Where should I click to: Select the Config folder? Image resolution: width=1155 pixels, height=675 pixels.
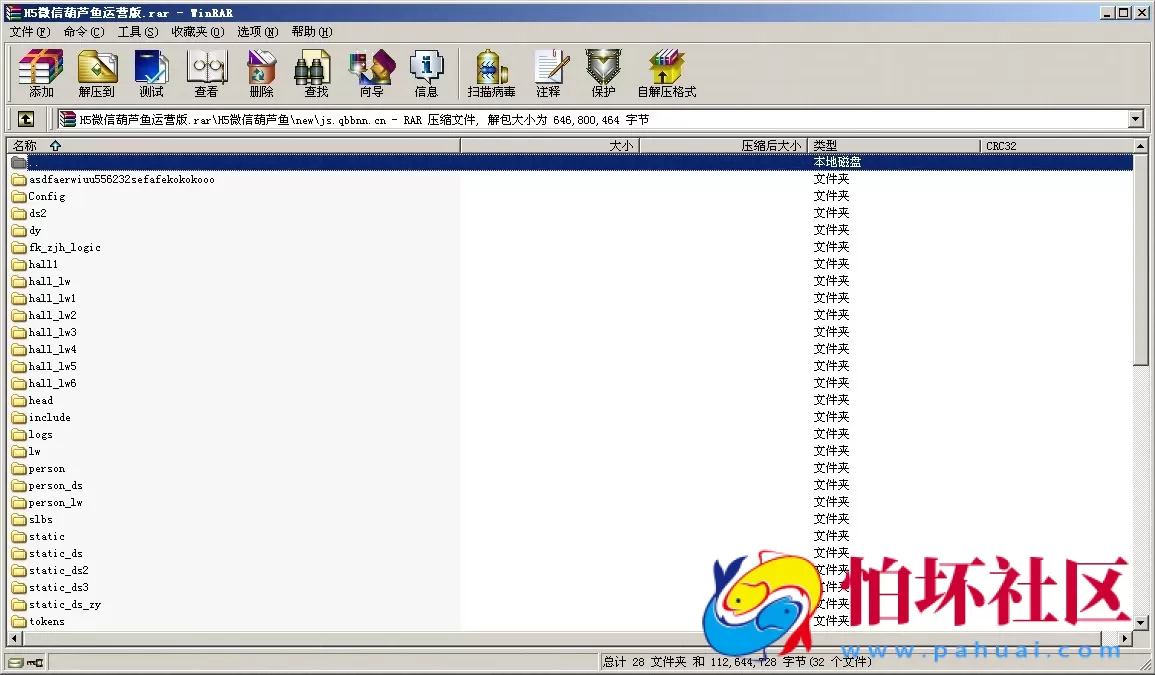coord(46,197)
